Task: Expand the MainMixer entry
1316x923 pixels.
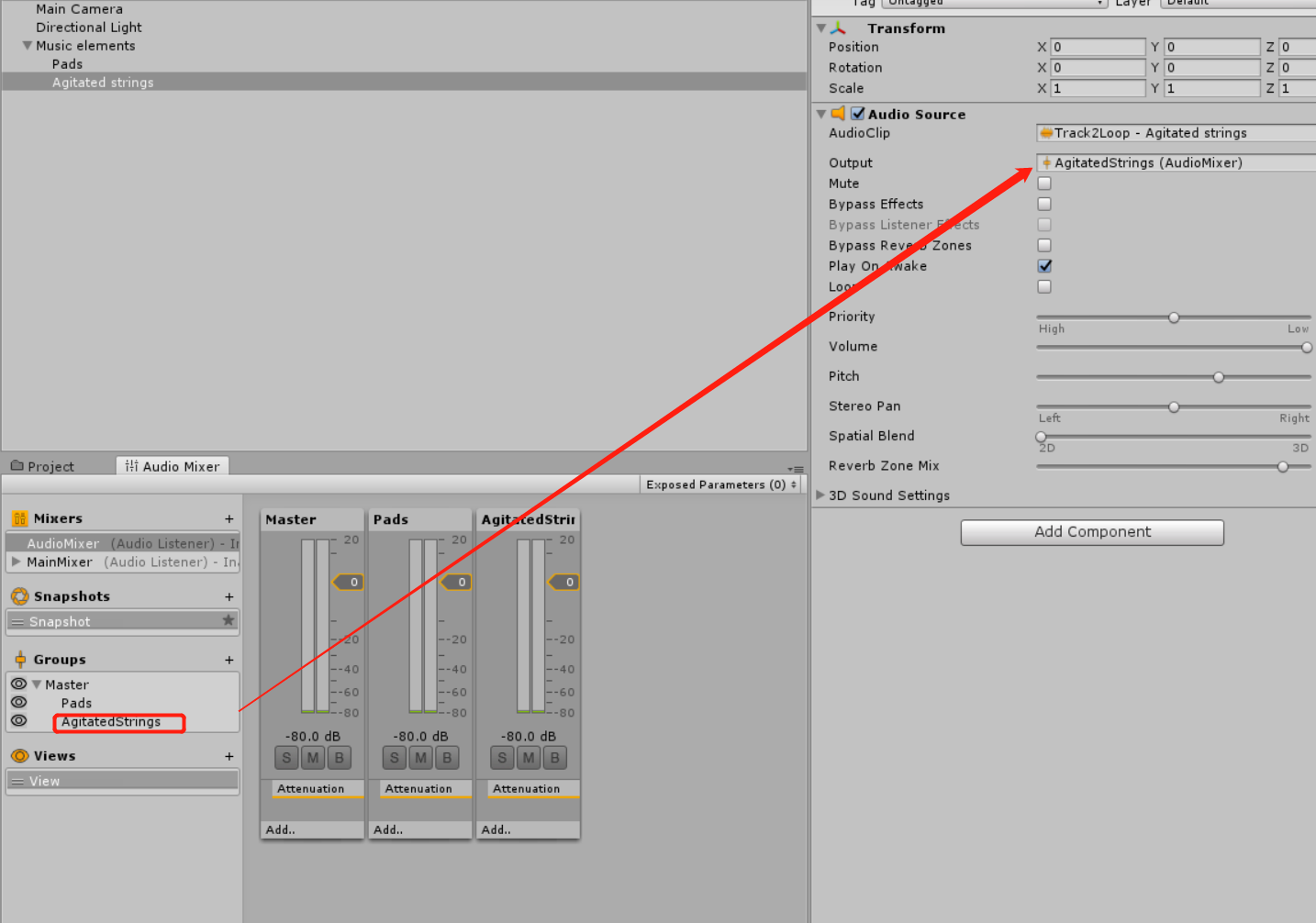Action: coord(16,562)
